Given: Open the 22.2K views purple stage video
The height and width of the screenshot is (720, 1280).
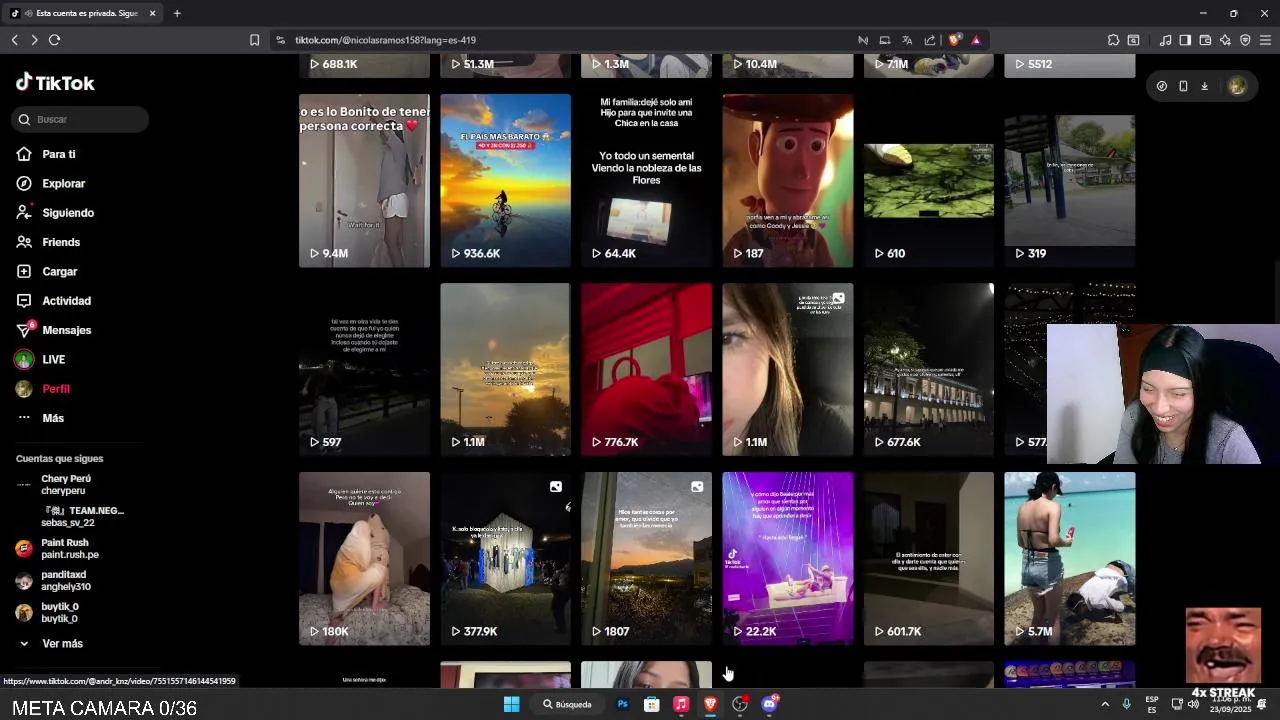Looking at the screenshot, I should click(x=788, y=559).
